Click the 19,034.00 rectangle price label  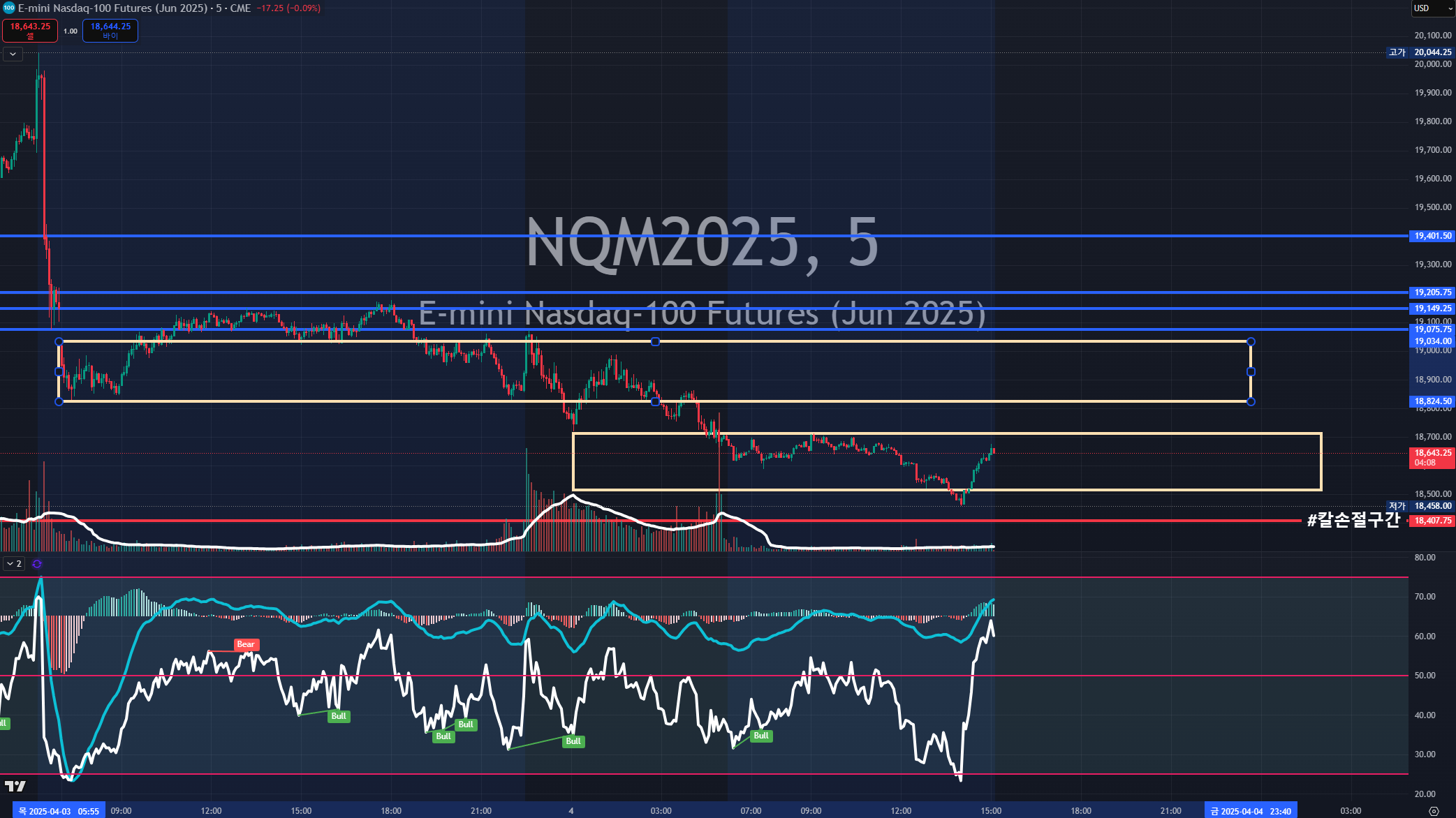point(1432,341)
